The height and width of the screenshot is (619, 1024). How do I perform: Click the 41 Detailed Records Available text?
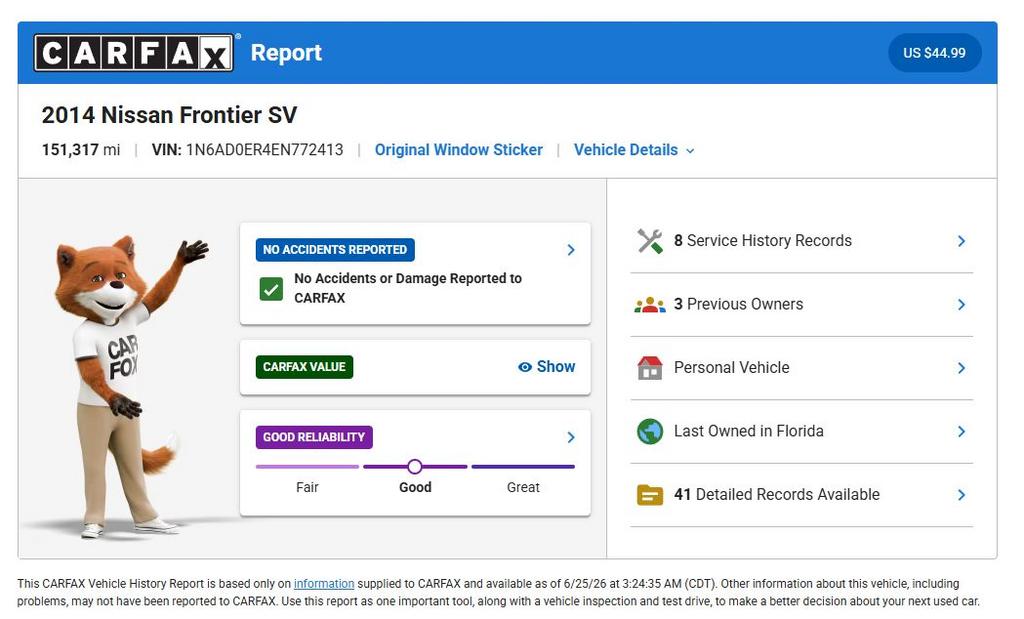[776, 495]
